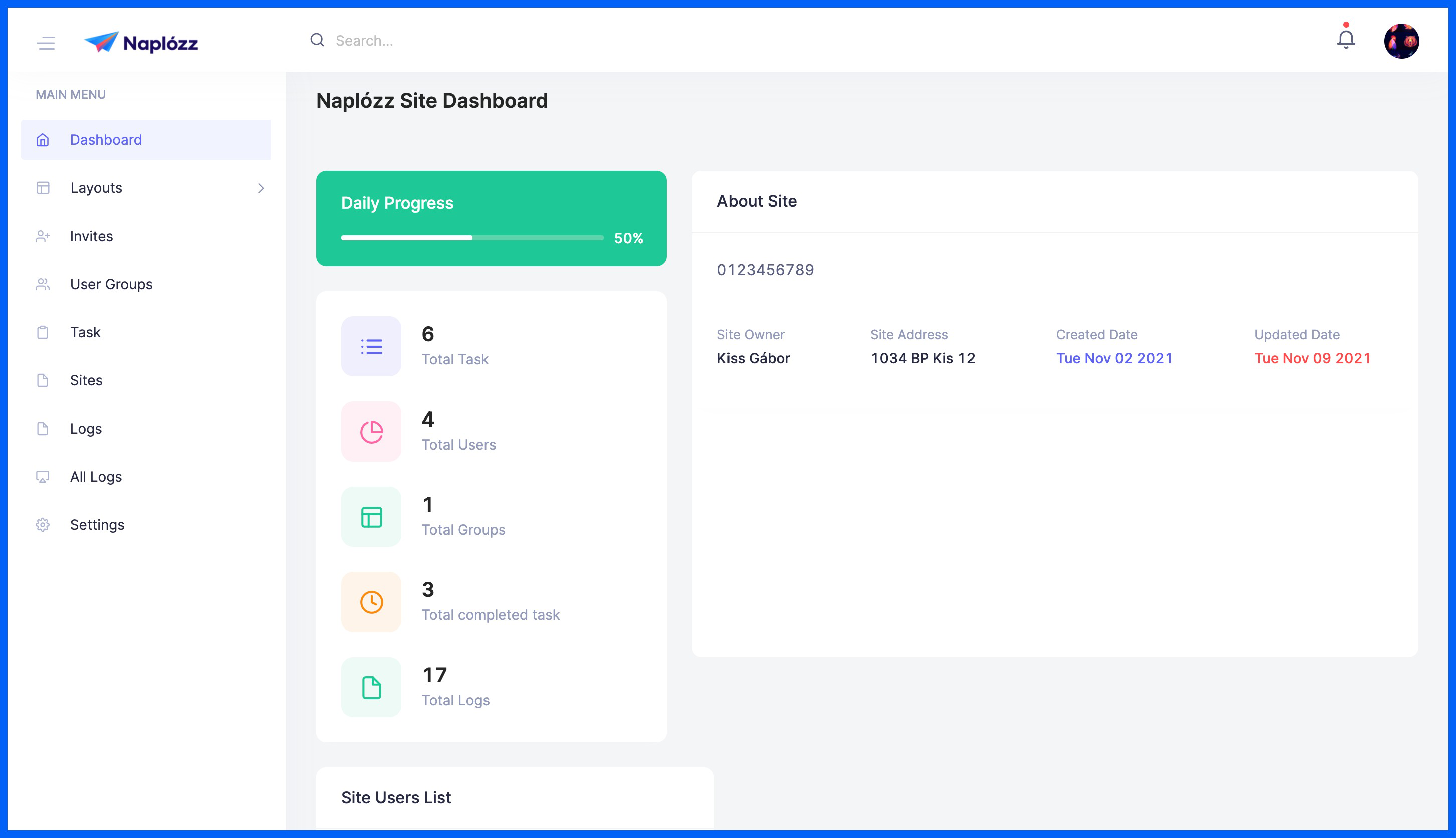
Task: Open Settings from sidebar
Action: (97, 525)
